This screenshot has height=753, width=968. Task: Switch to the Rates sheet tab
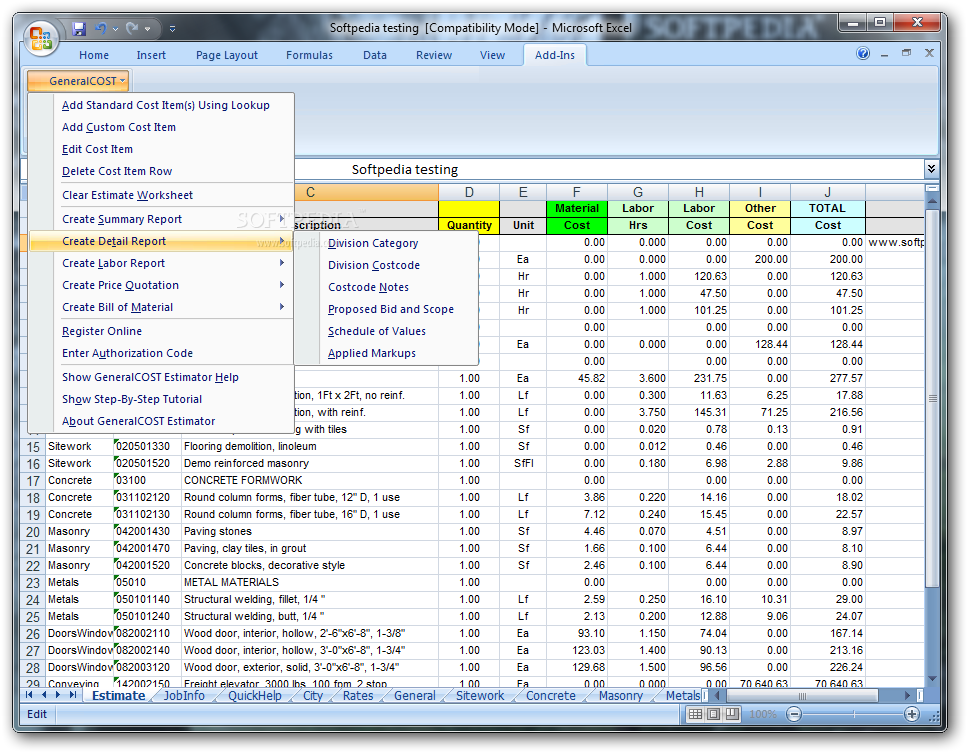click(x=358, y=696)
